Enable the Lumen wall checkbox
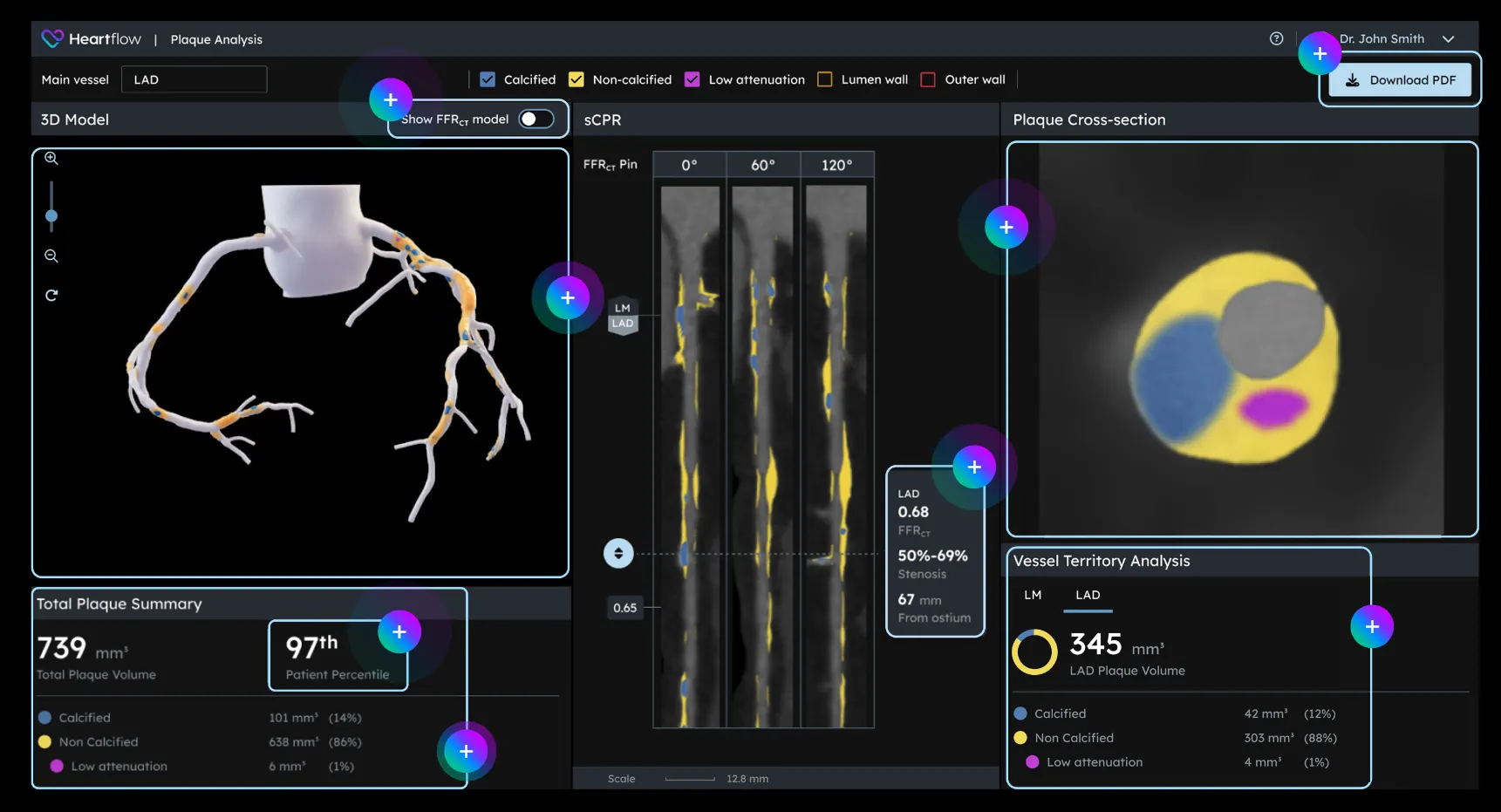The width and height of the screenshot is (1501, 812). tap(824, 79)
